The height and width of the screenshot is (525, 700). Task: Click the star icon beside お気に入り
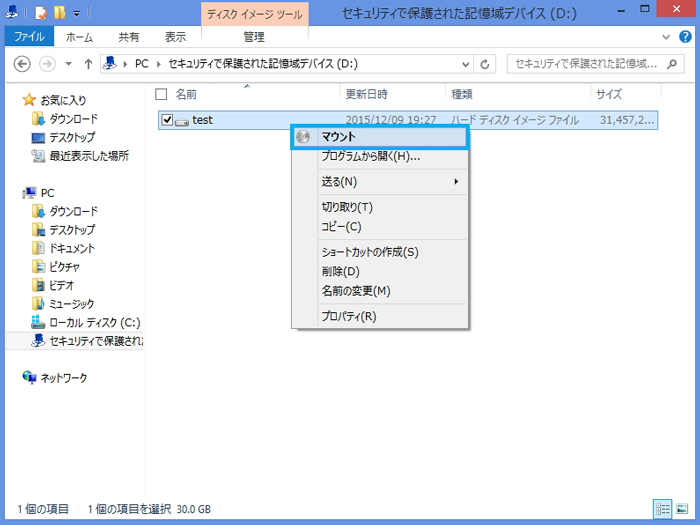click(29, 100)
